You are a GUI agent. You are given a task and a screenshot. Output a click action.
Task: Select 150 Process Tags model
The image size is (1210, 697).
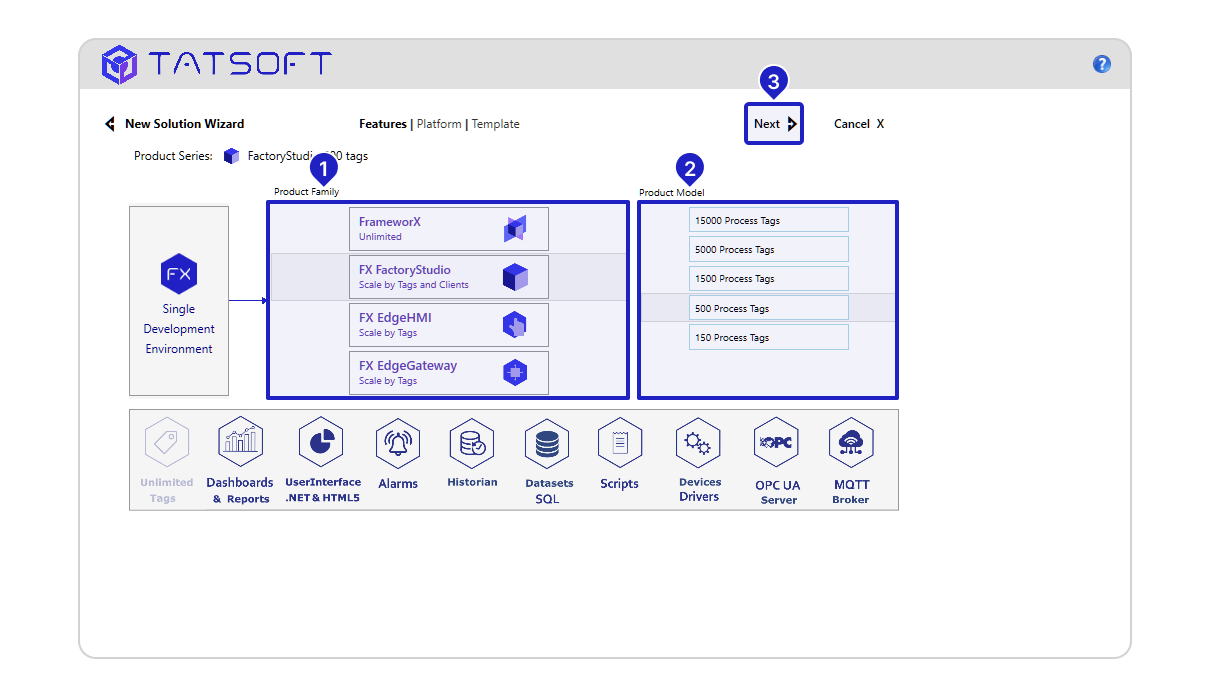click(x=768, y=337)
